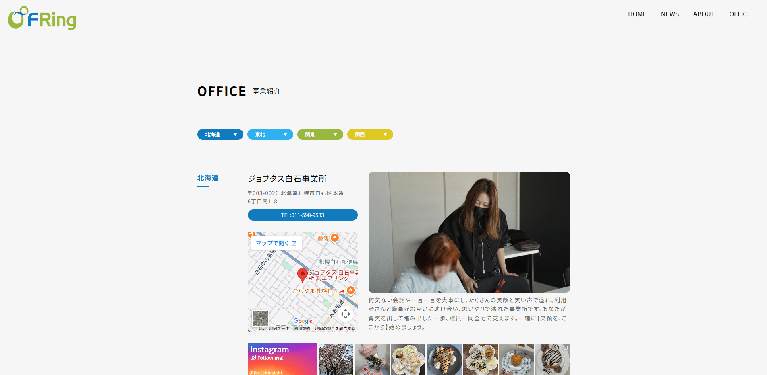Viewport: 767px width, 375px height.
Task: Switch map to satellite view thumbnail
Action: coord(260,318)
